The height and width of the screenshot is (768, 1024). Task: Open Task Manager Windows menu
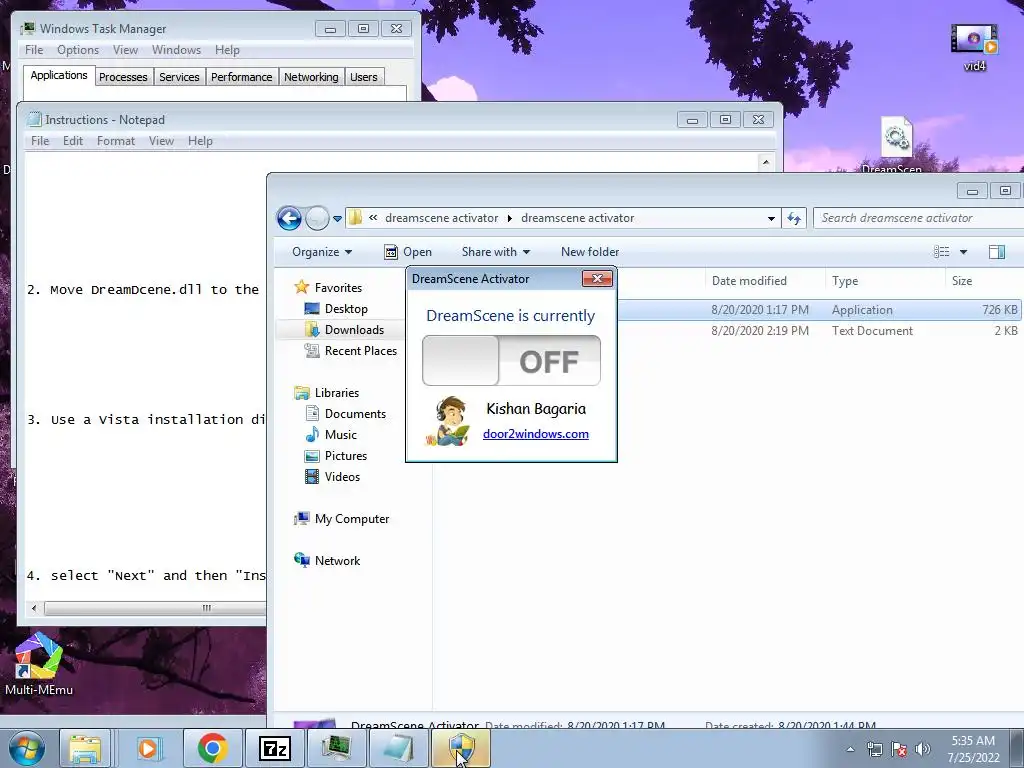coord(176,50)
